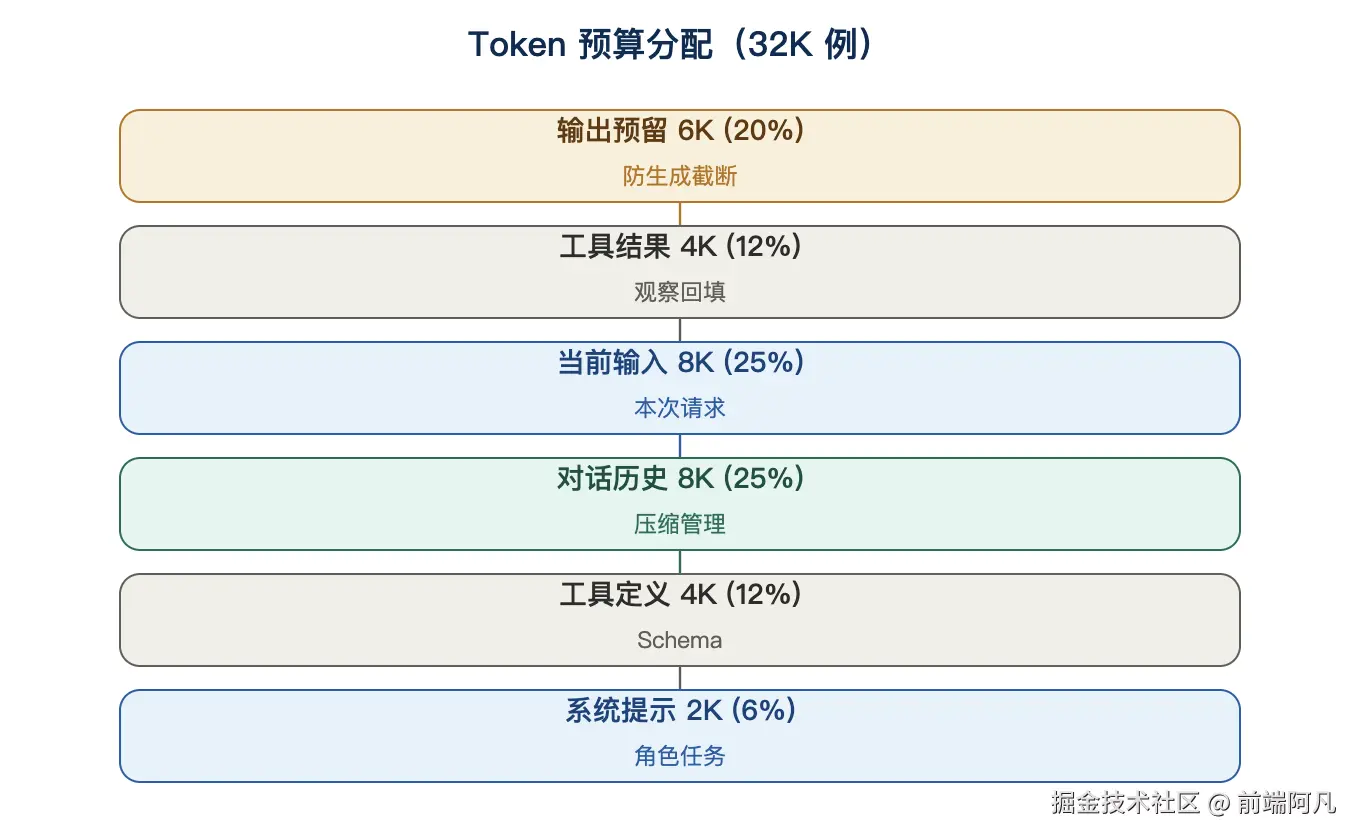The width and height of the screenshot is (1360, 840).
Task: Click the 本次请求 subtitle text
Action: tap(680, 408)
